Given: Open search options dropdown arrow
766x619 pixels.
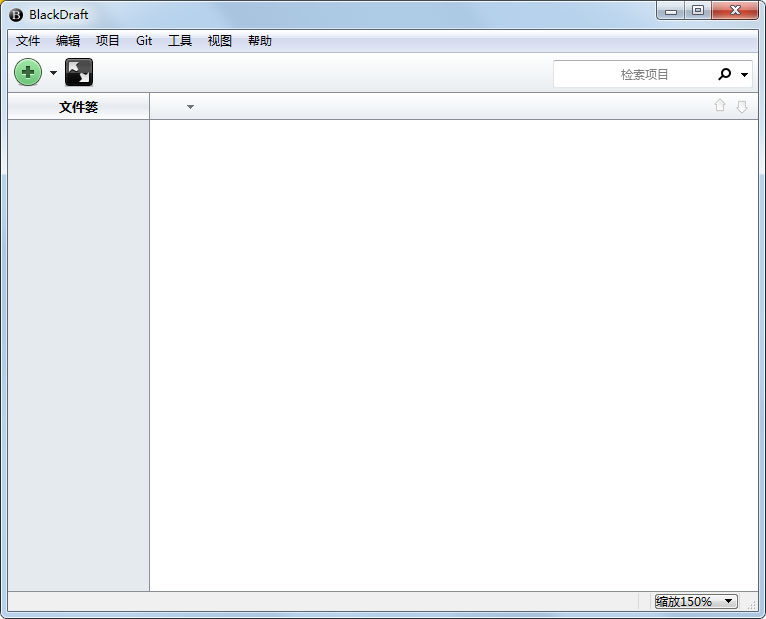Looking at the screenshot, I should click(744, 75).
